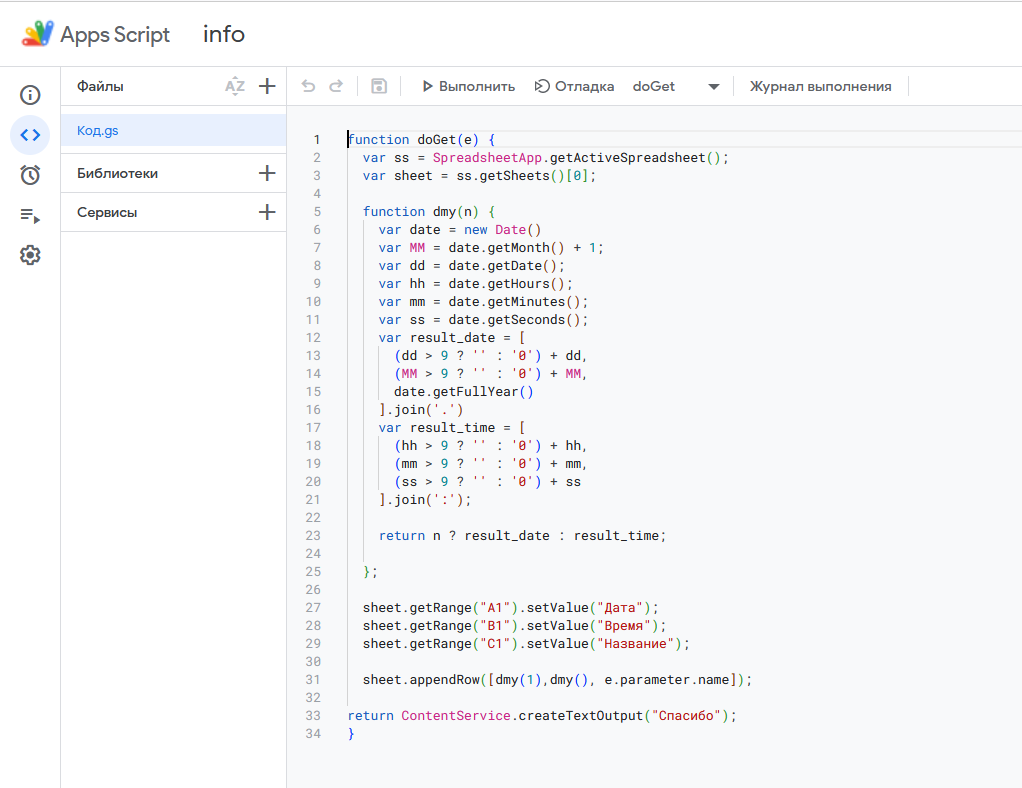The height and width of the screenshot is (788, 1022).
Task: Add a new file with plus icon
Action: (x=267, y=87)
